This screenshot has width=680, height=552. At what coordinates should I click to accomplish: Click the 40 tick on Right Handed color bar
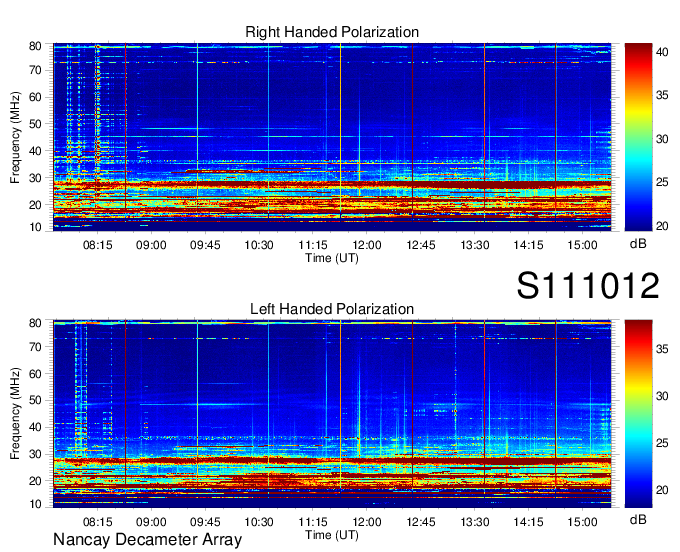click(662, 52)
